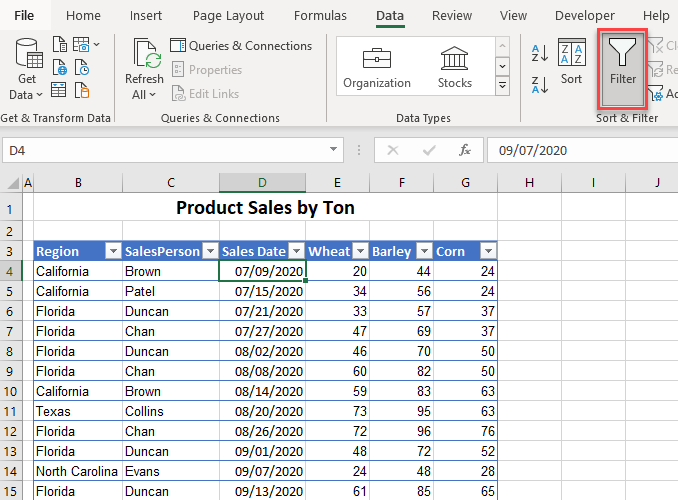Open Queries & Connections pane
678x500 pixels.
tap(241, 46)
